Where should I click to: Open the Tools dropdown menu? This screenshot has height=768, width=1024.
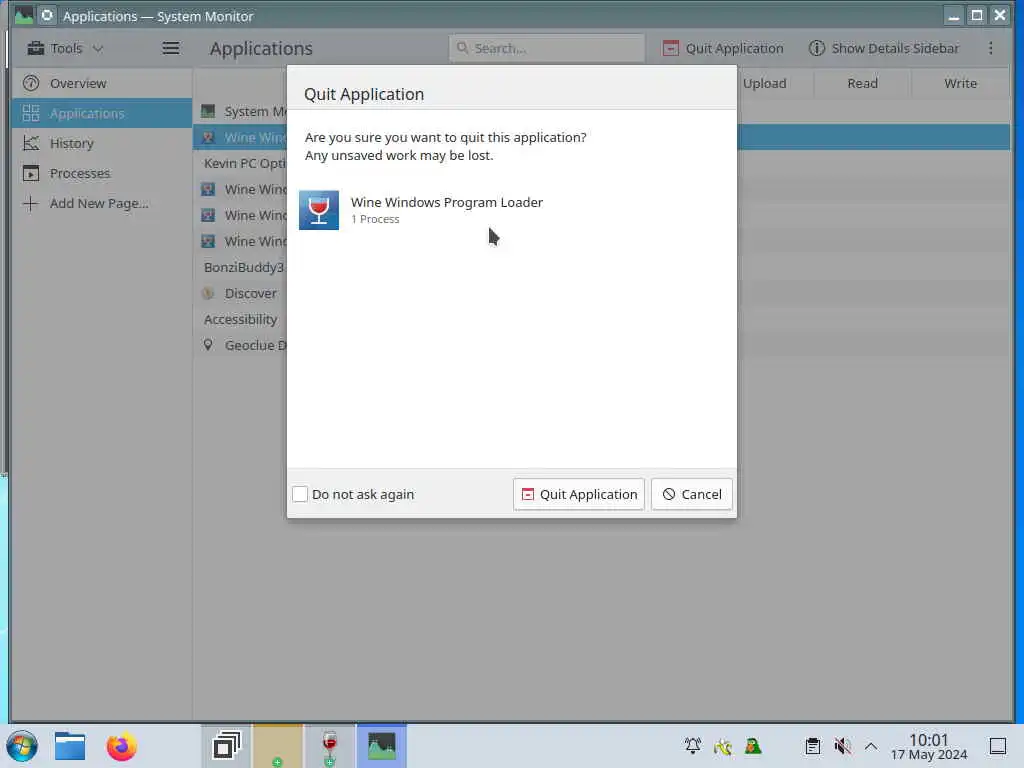(x=65, y=48)
